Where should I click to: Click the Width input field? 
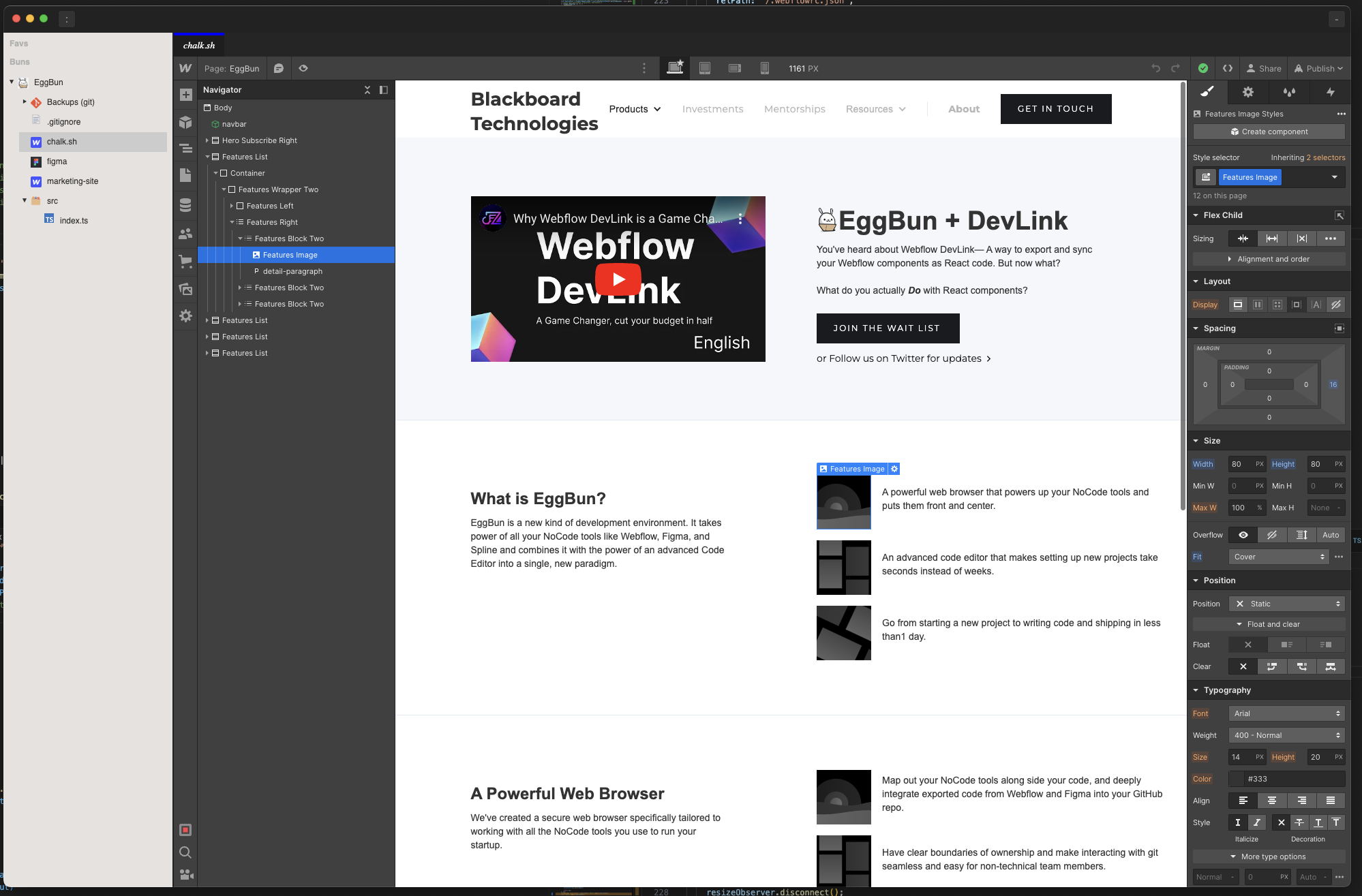click(1241, 464)
